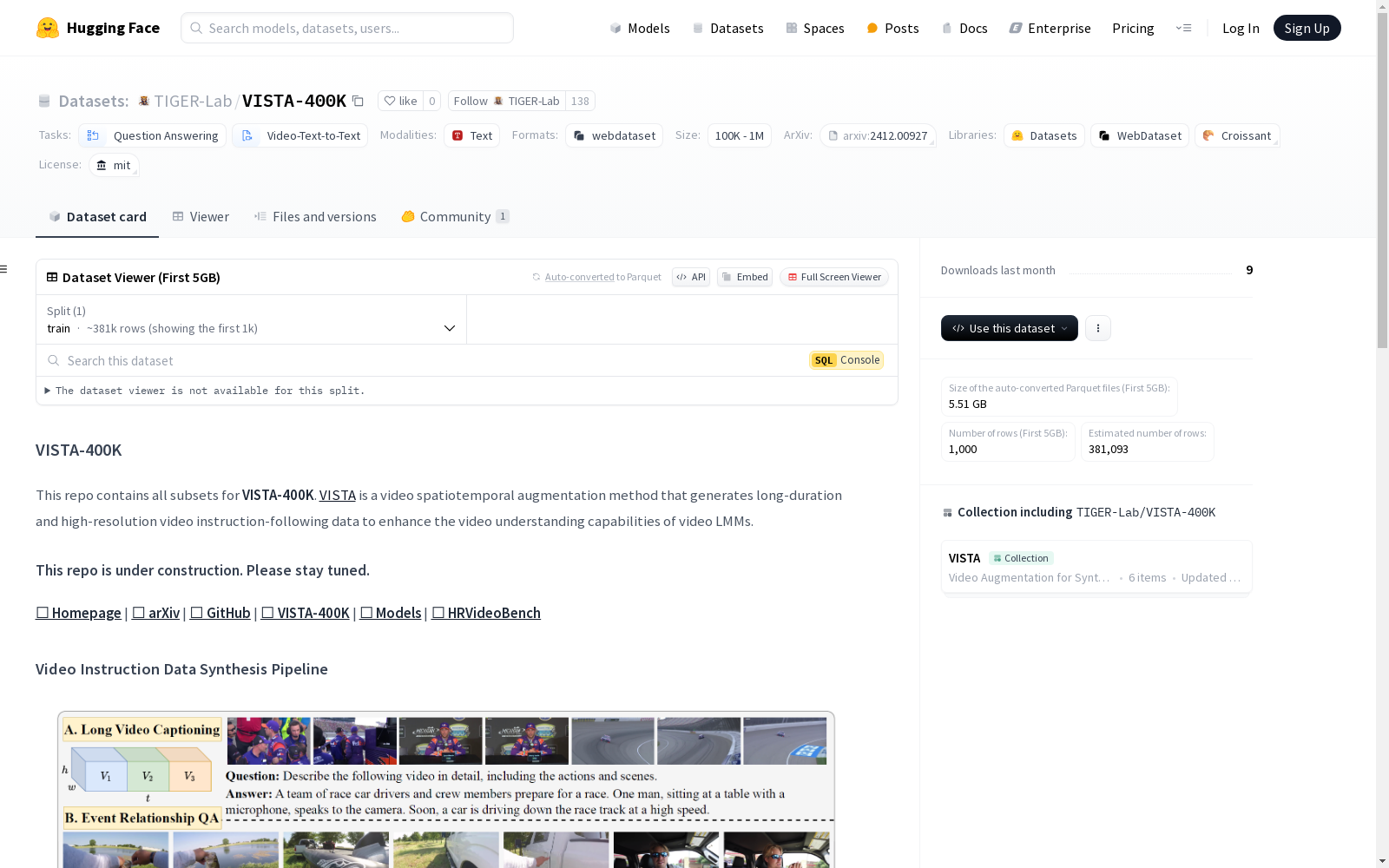Click the Dataset Viewer table icon

coord(52,277)
